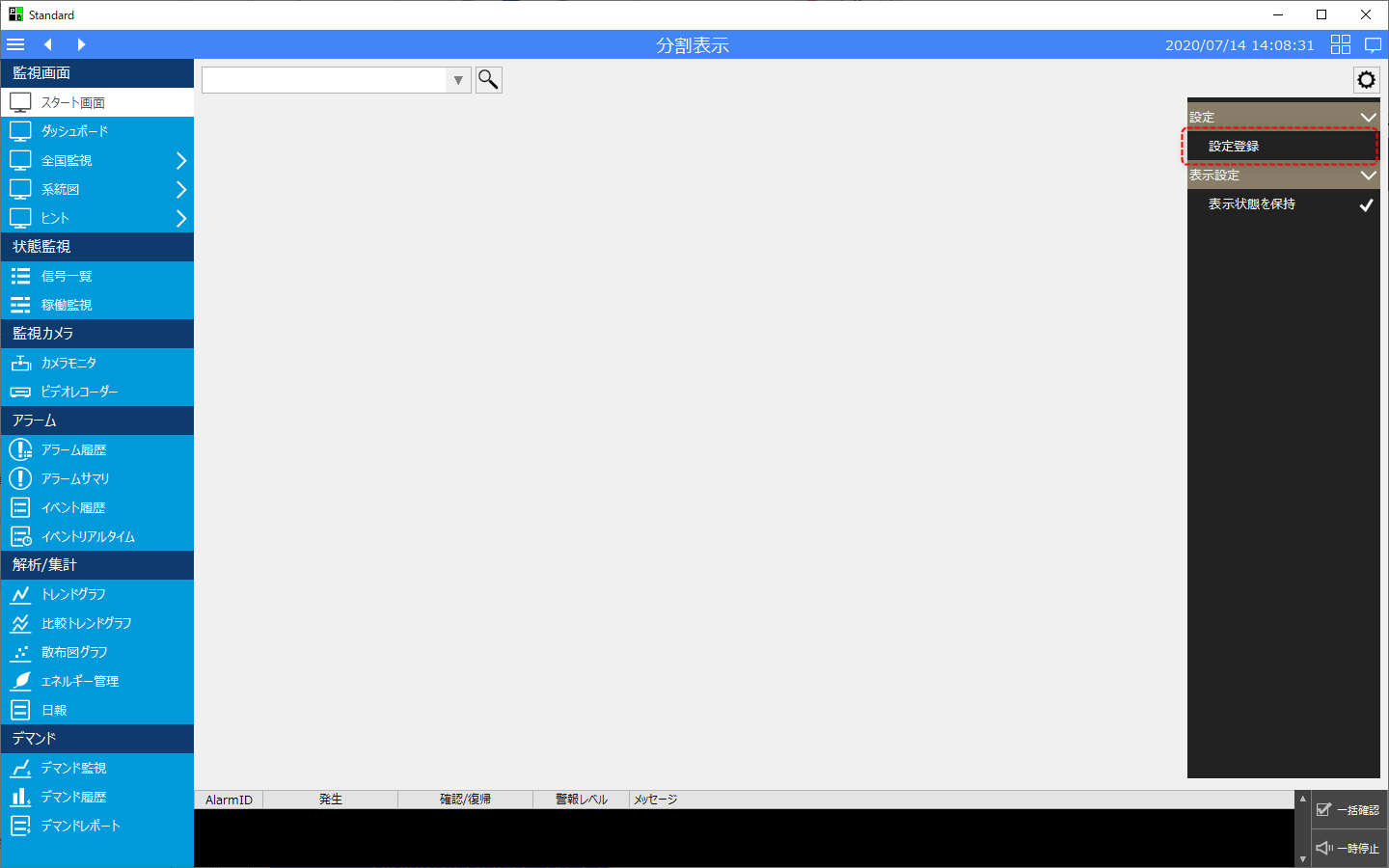Click the AlarmID column header
The height and width of the screenshot is (868, 1389).
click(x=229, y=800)
